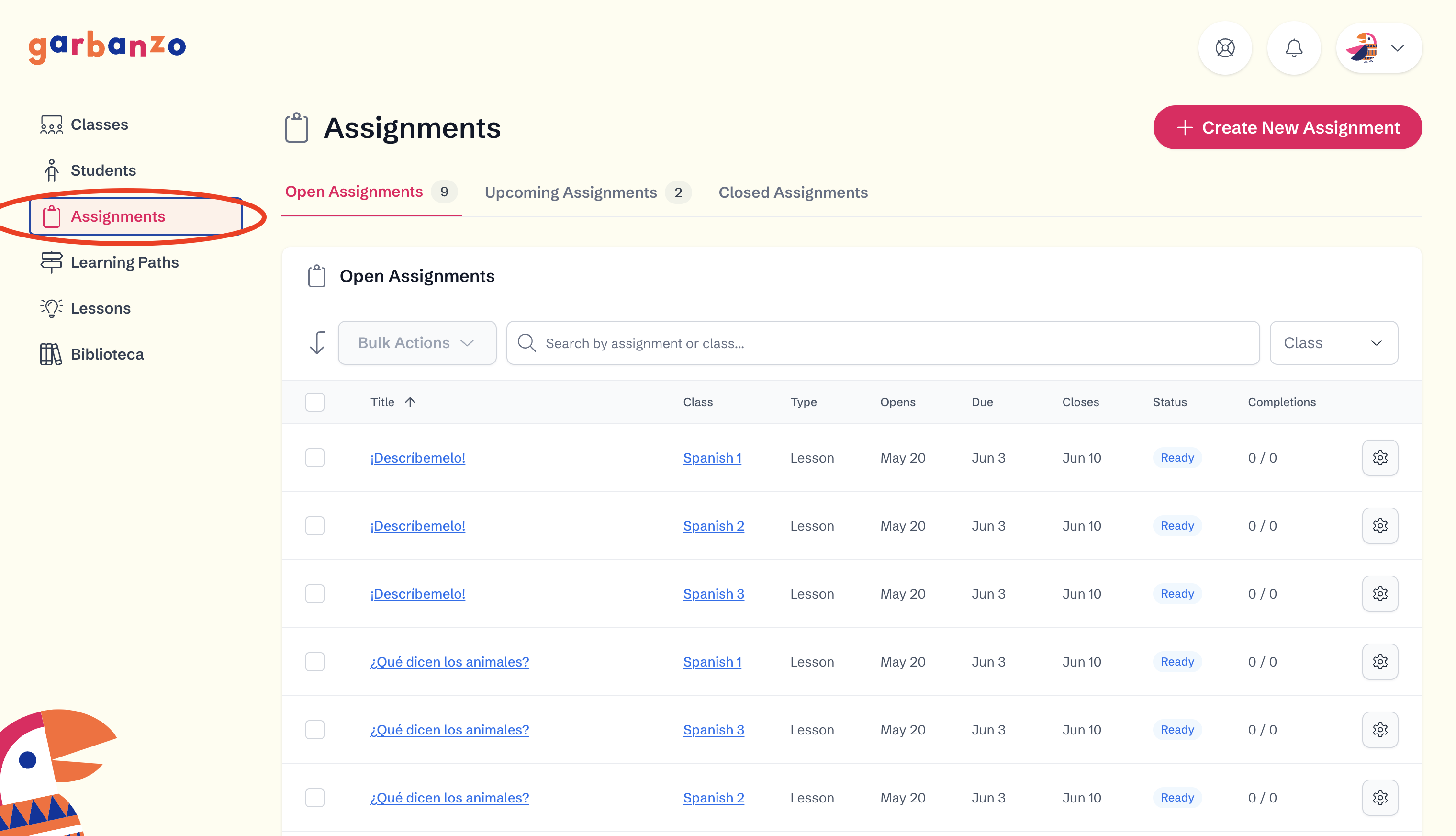Click Create New Assignment button
Screen dimensions: 1456x836
[1287, 127]
